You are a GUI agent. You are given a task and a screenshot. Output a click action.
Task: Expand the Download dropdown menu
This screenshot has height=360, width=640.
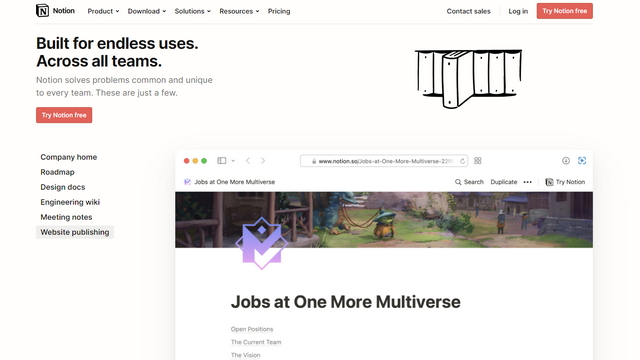147,11
